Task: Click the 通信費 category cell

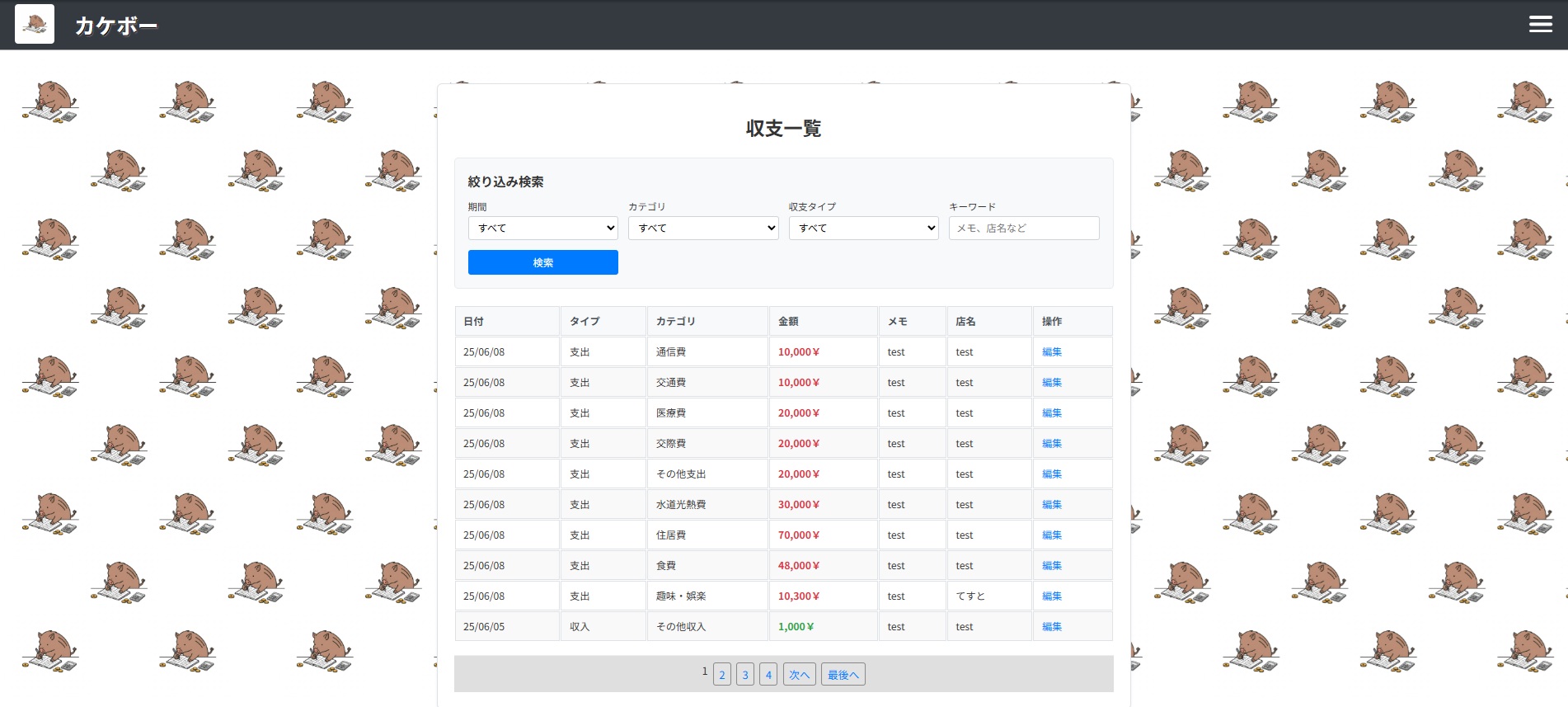Action: pyautogui.click(x=707, y=352)
